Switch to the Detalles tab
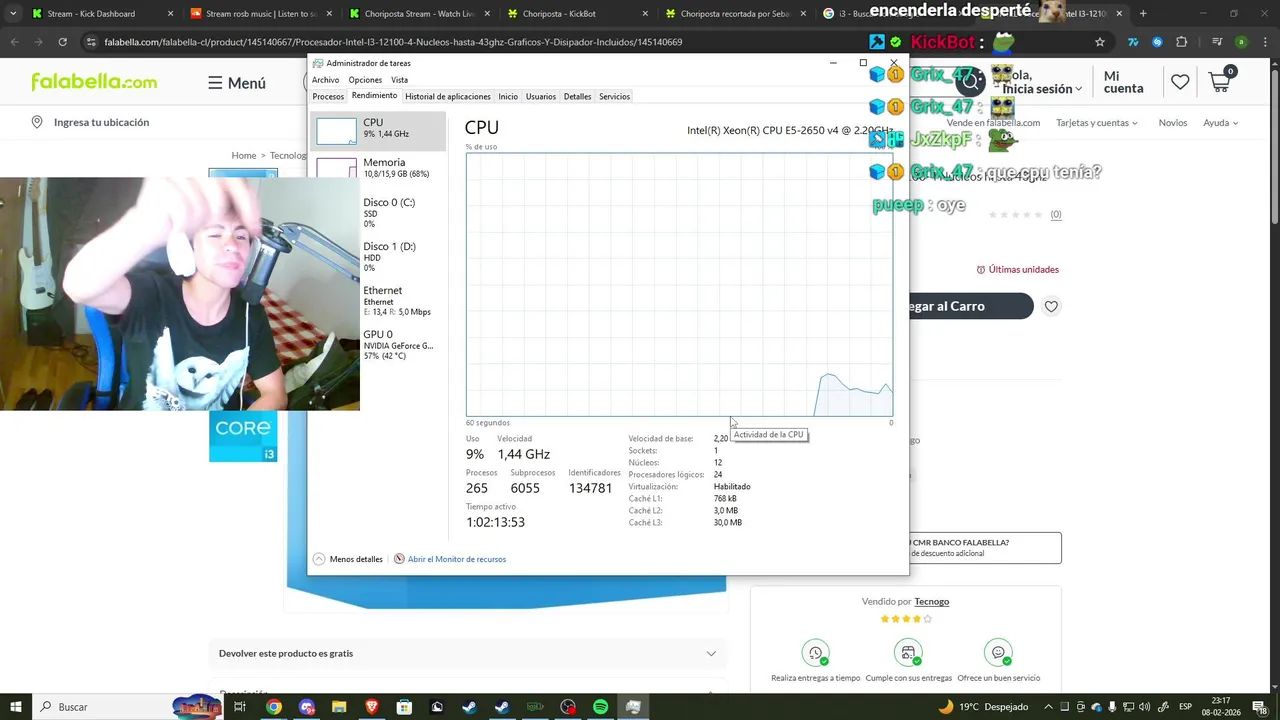Screen dimensions: 1280x720 [x=577, y=96]
